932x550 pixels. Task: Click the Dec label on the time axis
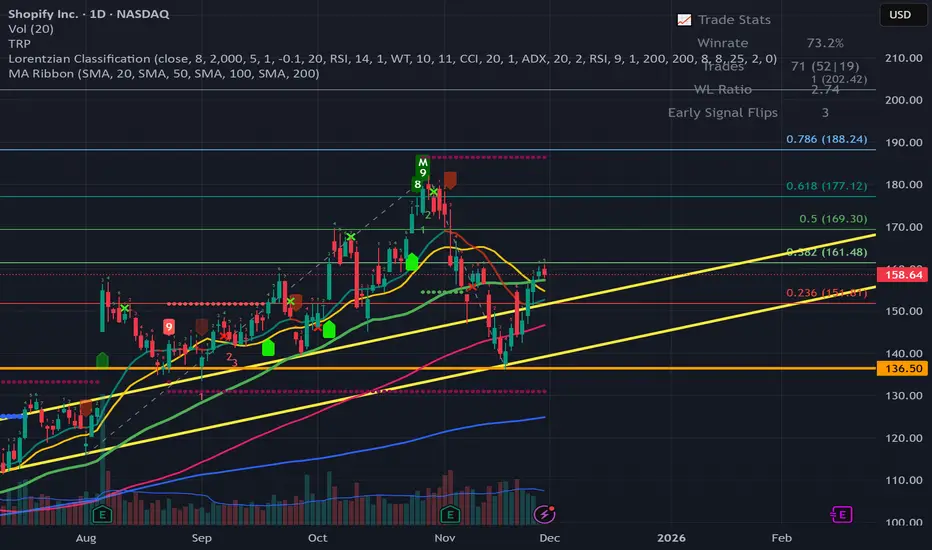549,538
